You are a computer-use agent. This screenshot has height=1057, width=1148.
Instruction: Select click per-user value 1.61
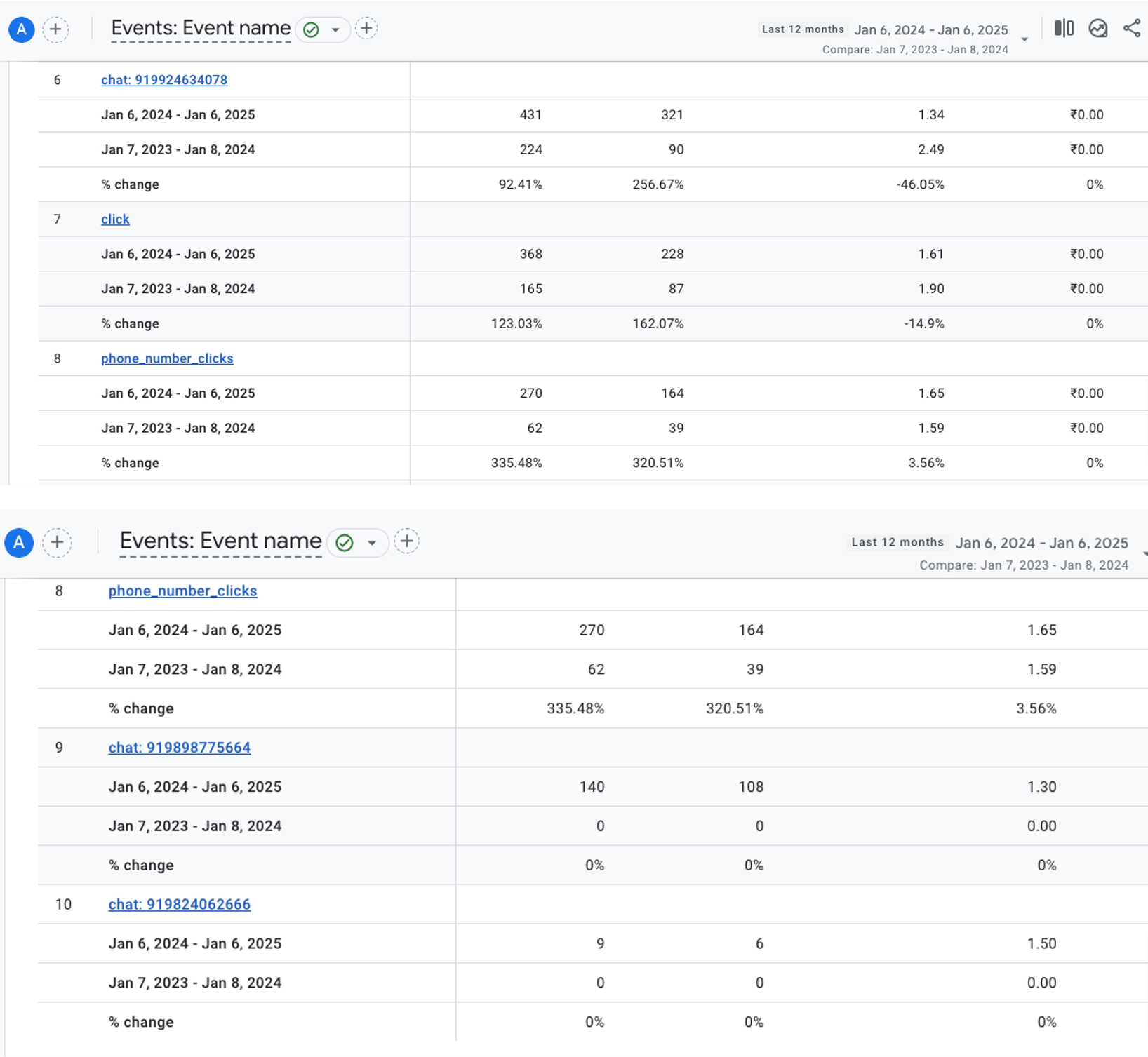pyautogui.click(x=931, y=254)
